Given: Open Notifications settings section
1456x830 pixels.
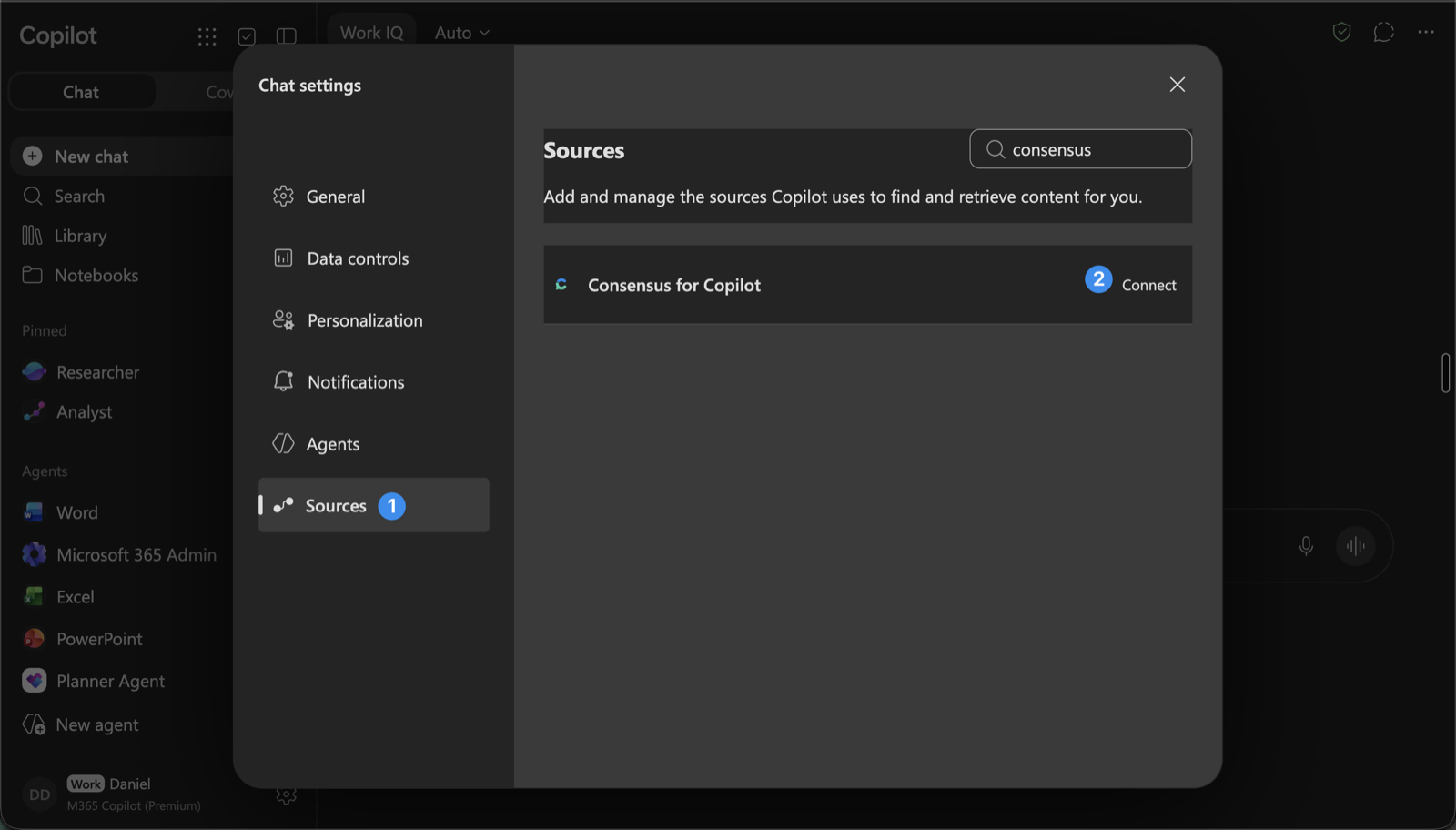Looking at the screenshot, I should [373, 382].
